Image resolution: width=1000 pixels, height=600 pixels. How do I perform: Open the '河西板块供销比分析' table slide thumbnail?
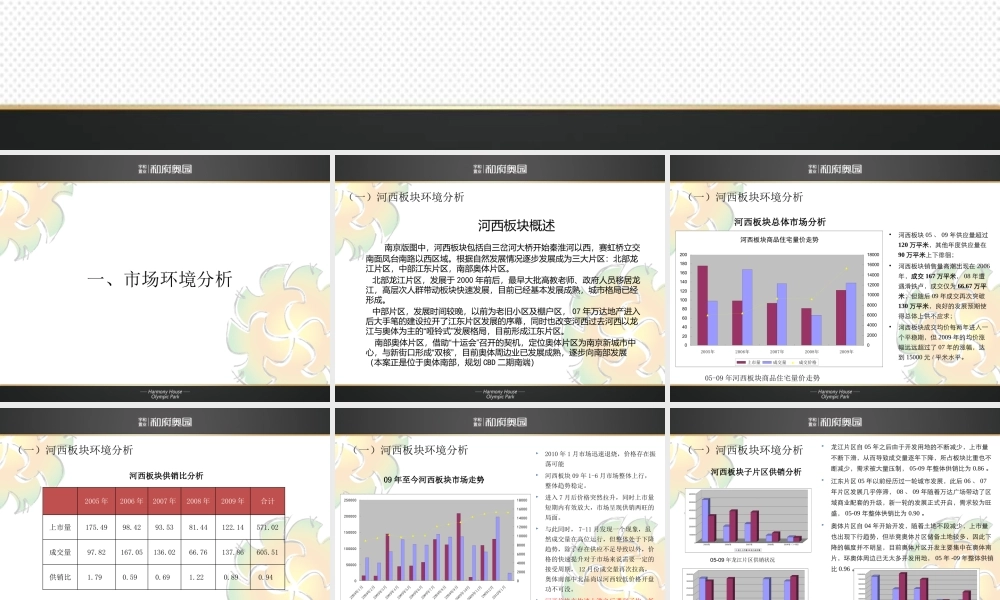click(x=165, y=504)
